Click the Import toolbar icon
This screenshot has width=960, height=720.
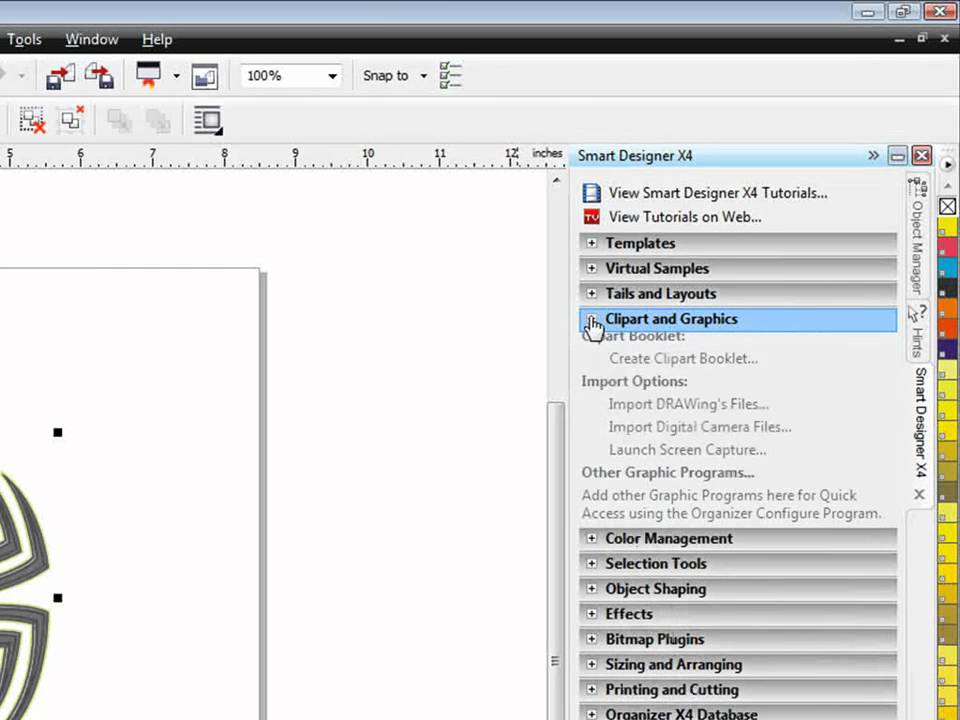[x=61, y=76]
